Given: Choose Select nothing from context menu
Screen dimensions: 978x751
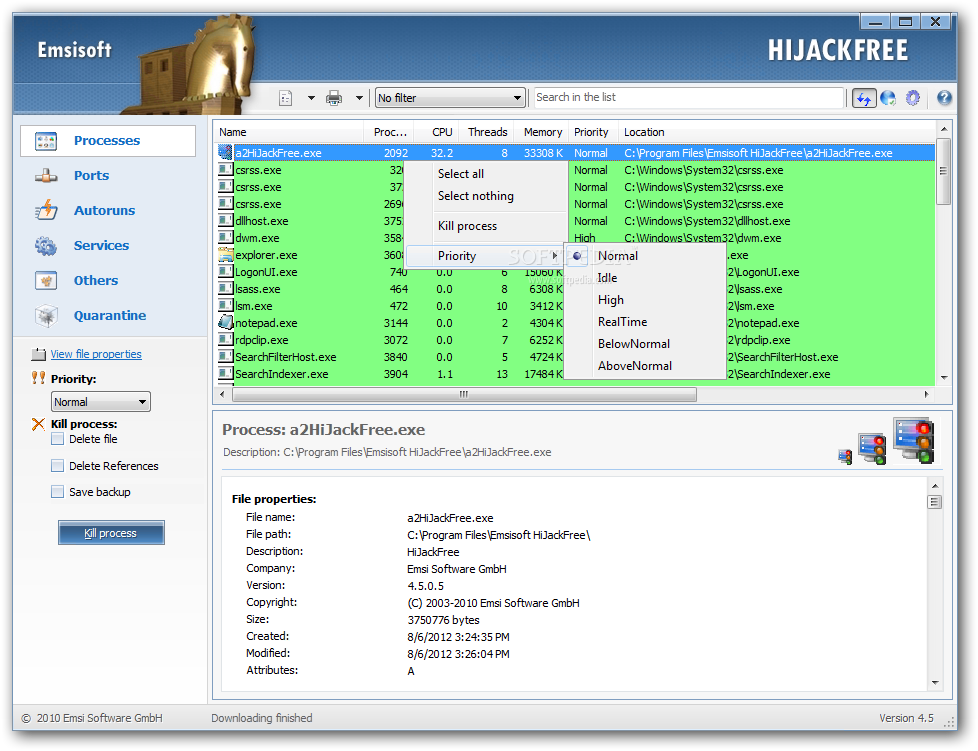Looking at the screenshot, I should pyautogui.click(x=485, y=196).
